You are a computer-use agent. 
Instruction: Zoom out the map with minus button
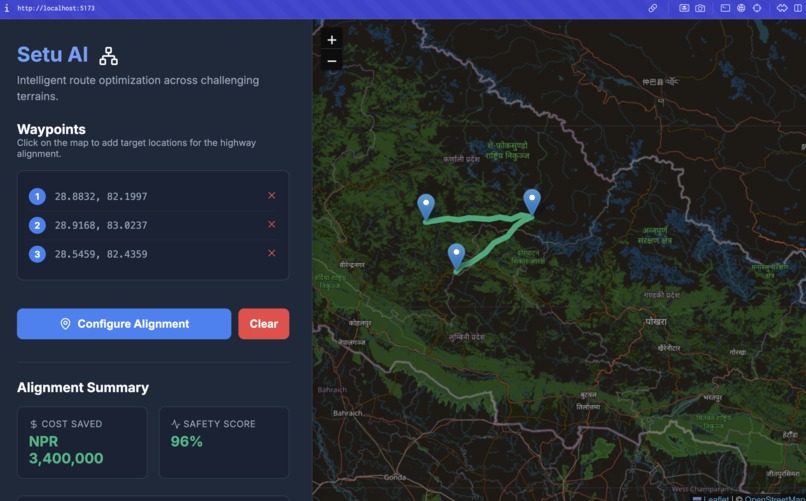pos(332,61)
